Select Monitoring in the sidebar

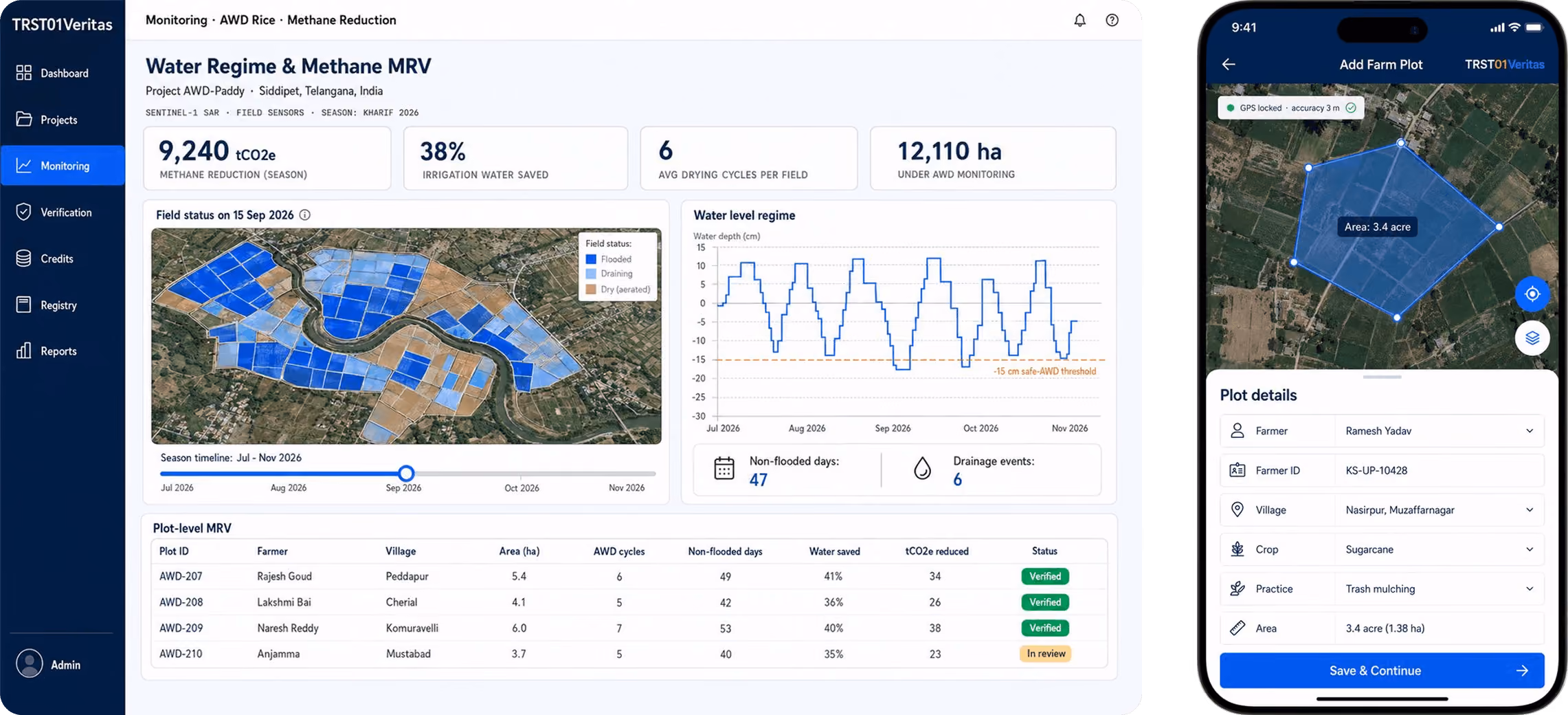pos(63,166)
